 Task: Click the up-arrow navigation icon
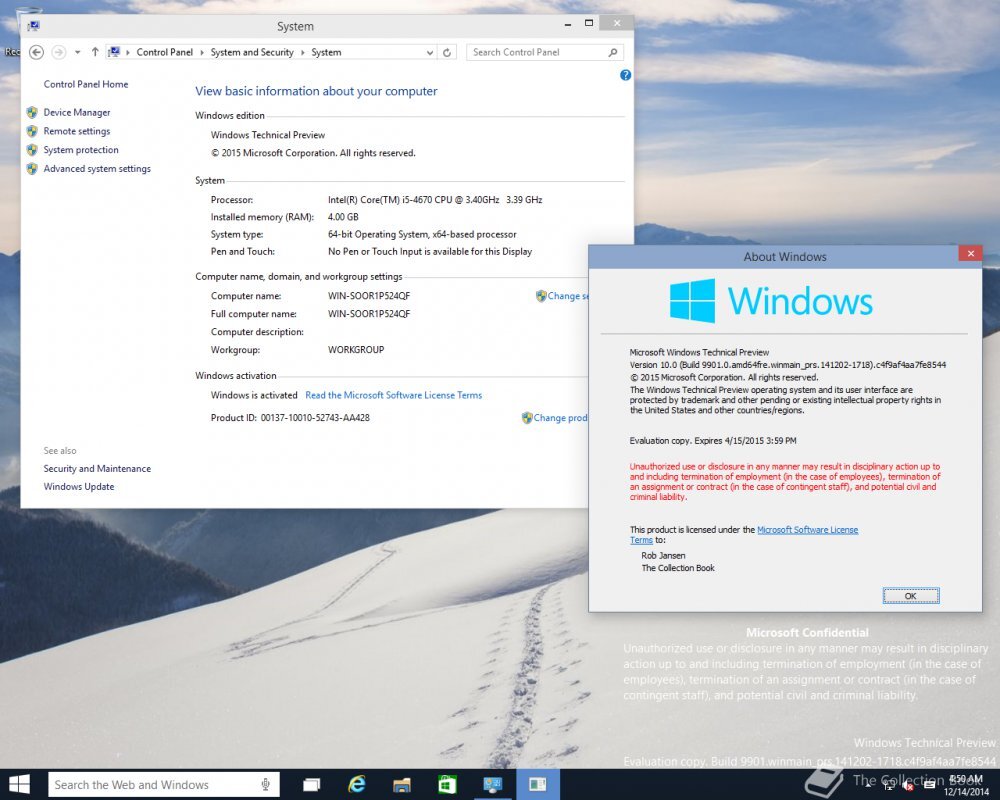coord(95,52)
